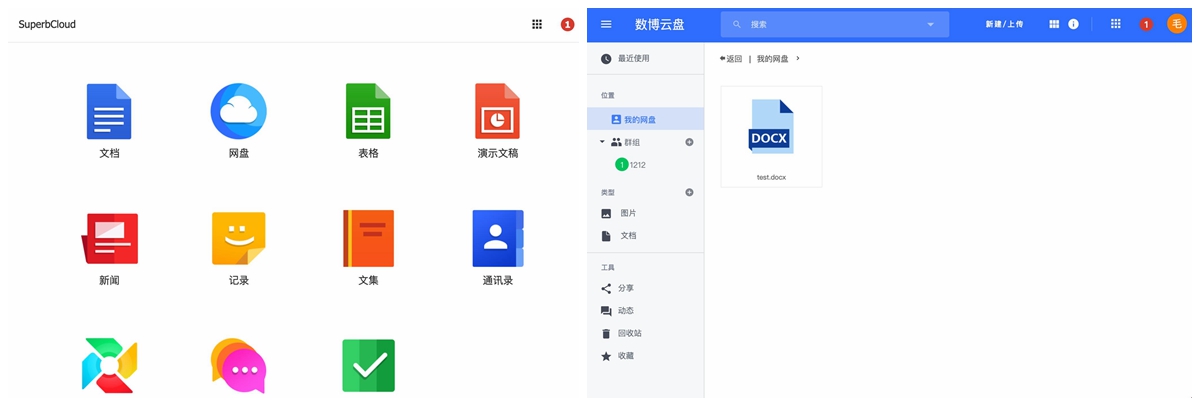Screen dimensions: 1200x405
Task: Click the trash icon beside 回收站
Action: click(x=606, y=333)
